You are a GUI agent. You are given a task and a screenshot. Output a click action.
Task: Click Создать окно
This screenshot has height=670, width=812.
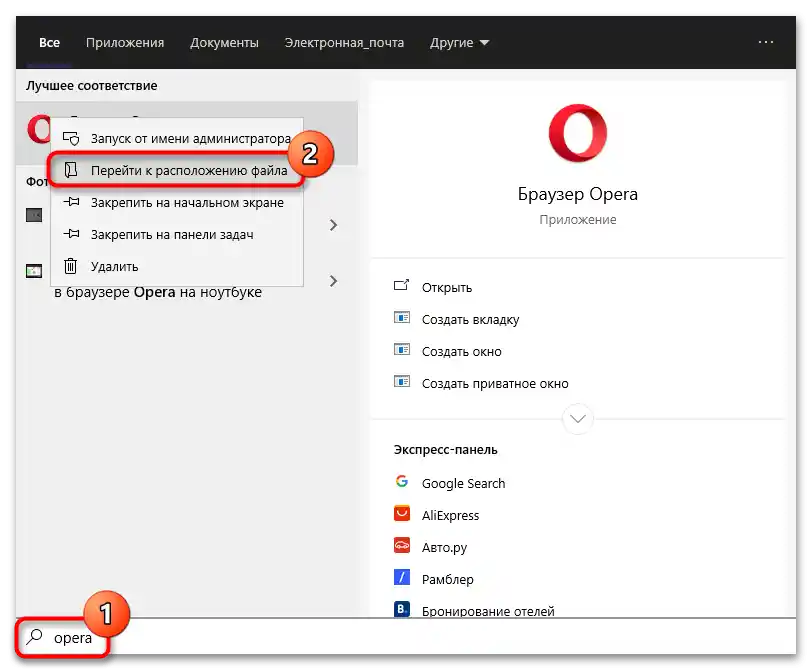coord(461,352)
